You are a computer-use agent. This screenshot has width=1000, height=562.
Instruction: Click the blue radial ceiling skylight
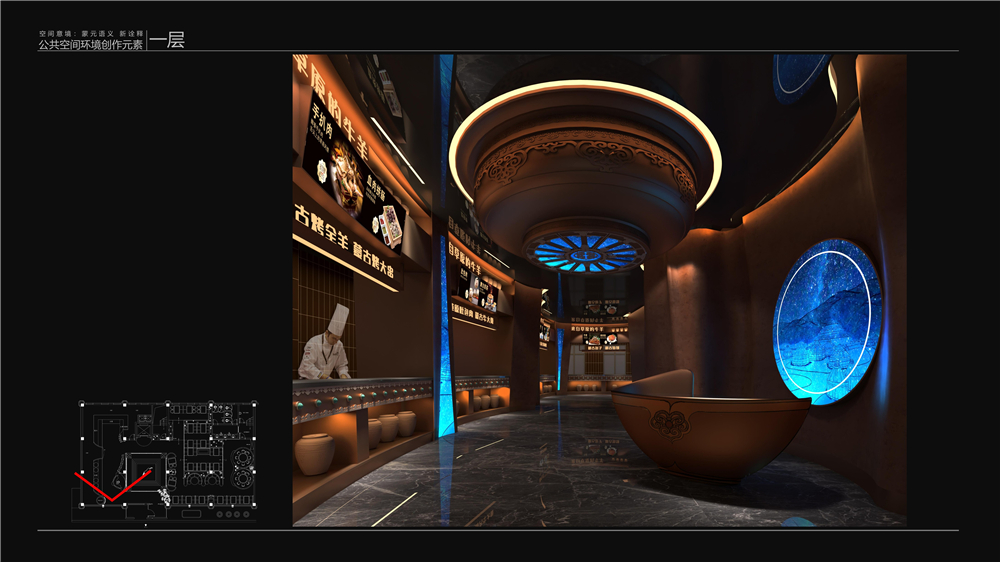click(x=586, y=250)
